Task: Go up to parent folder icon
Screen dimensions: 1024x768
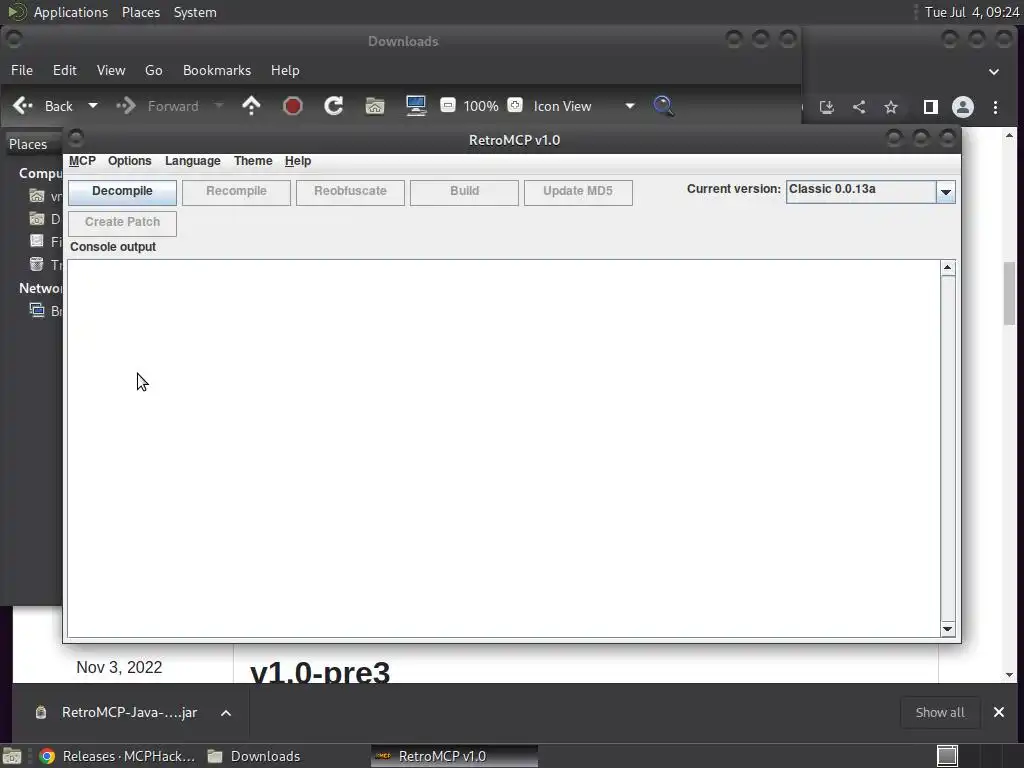Action: (251, 106)
